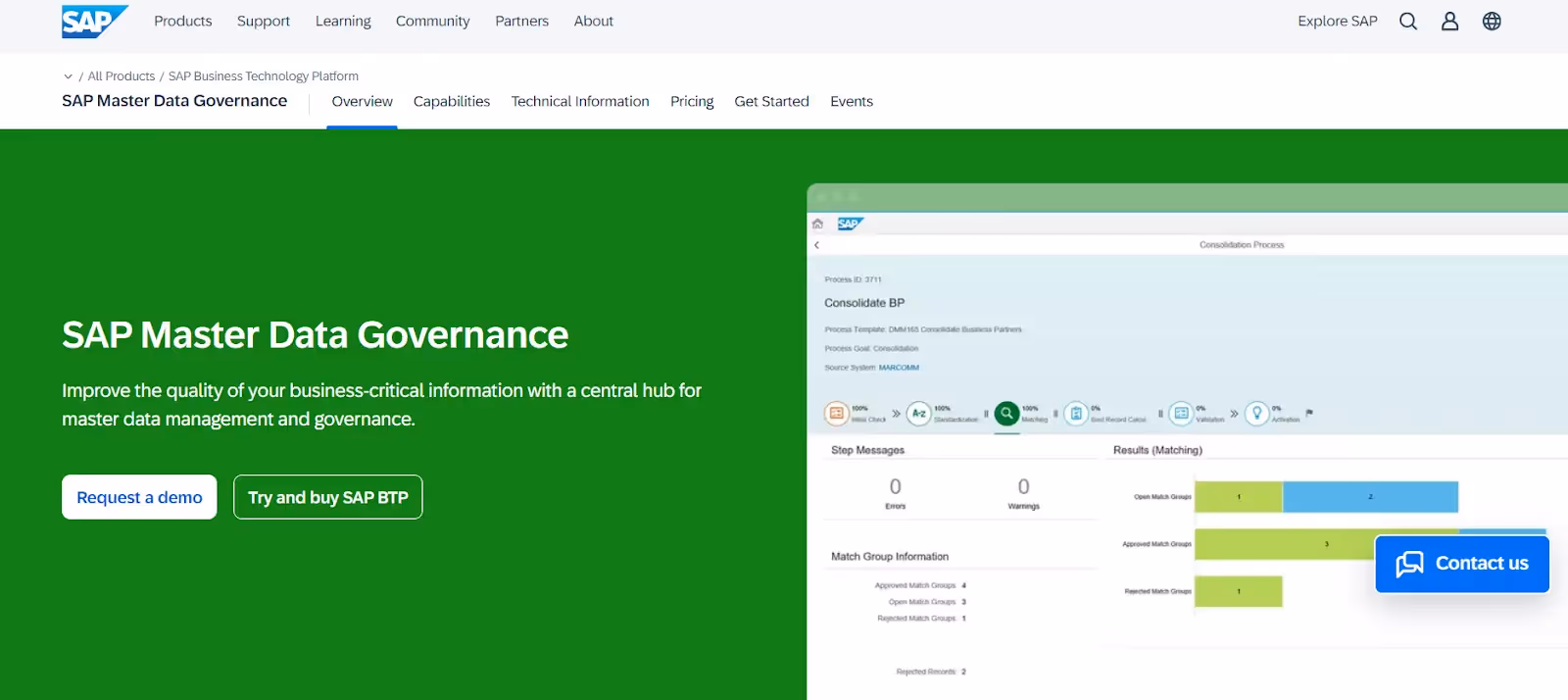Click the Rejected Records value row
Image resolution: width=1568 pixels, height=700 pixels.
point(931,672)
